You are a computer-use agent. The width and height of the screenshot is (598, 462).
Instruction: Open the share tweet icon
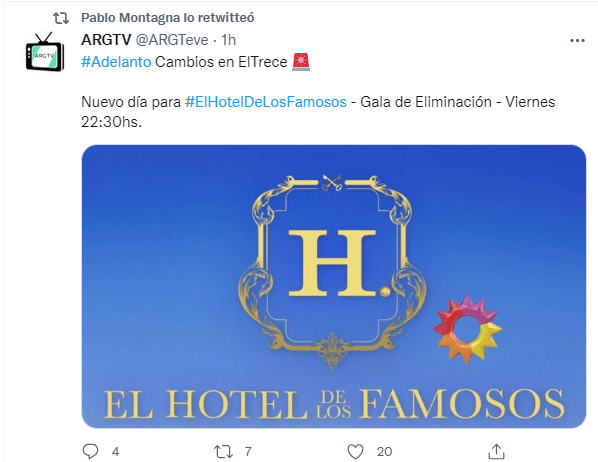(496, 451)
